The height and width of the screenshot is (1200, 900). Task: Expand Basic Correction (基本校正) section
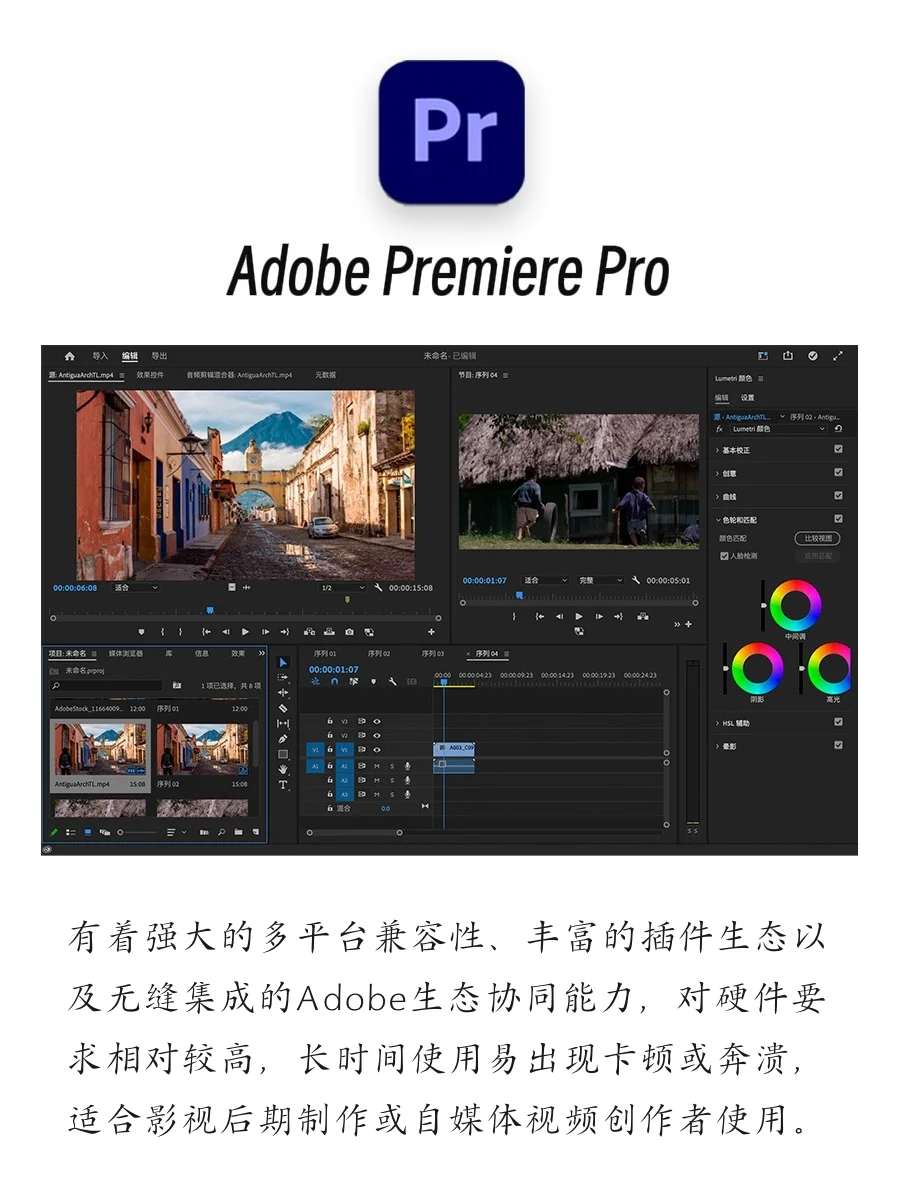[x=717, y=451]
